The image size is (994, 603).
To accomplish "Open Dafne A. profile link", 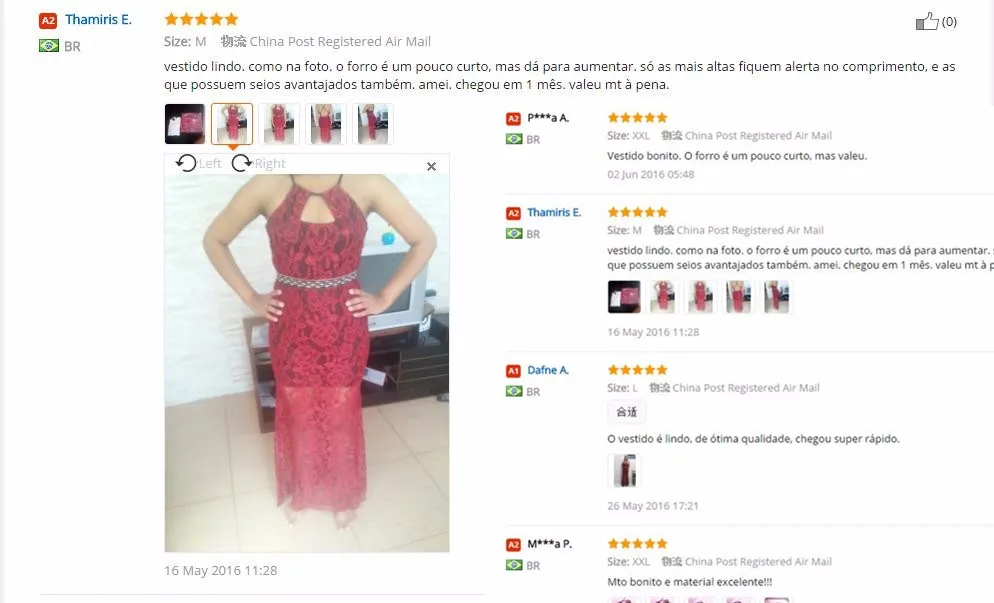I will point(548,370).
